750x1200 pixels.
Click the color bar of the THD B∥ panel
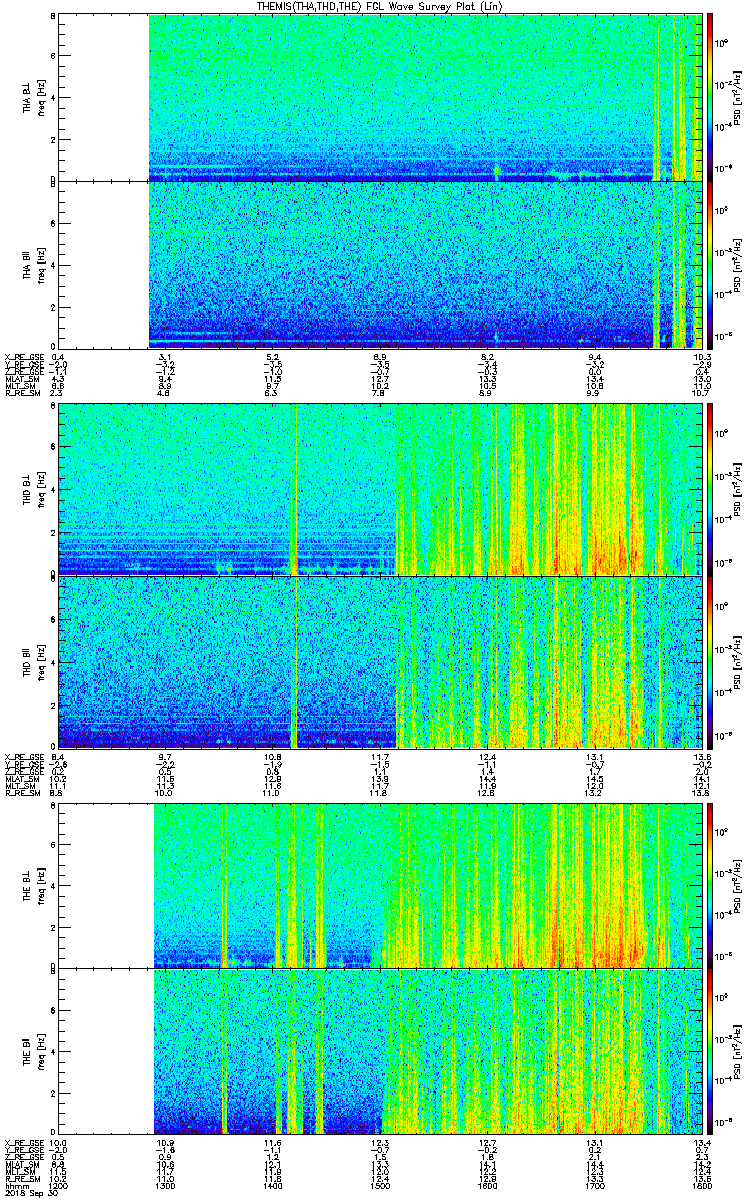click(x=710, y=661)
